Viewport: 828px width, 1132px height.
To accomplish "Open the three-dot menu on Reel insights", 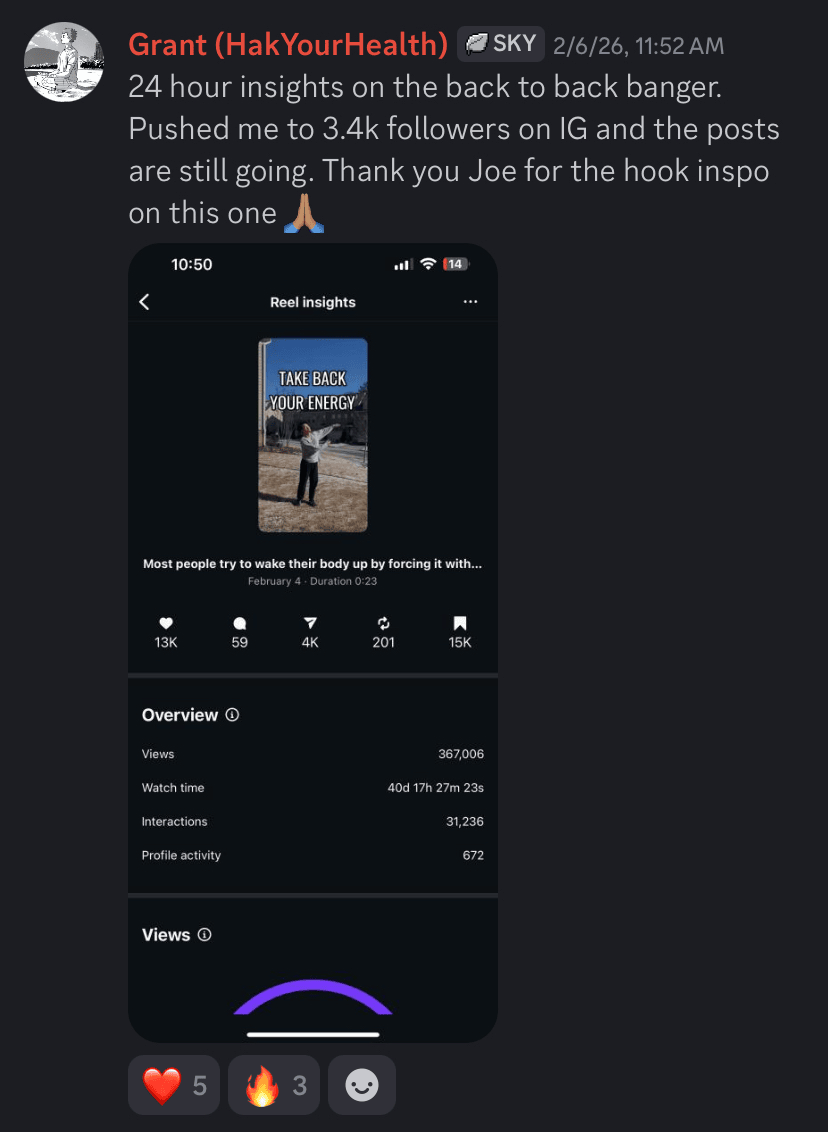I will 470,302.
